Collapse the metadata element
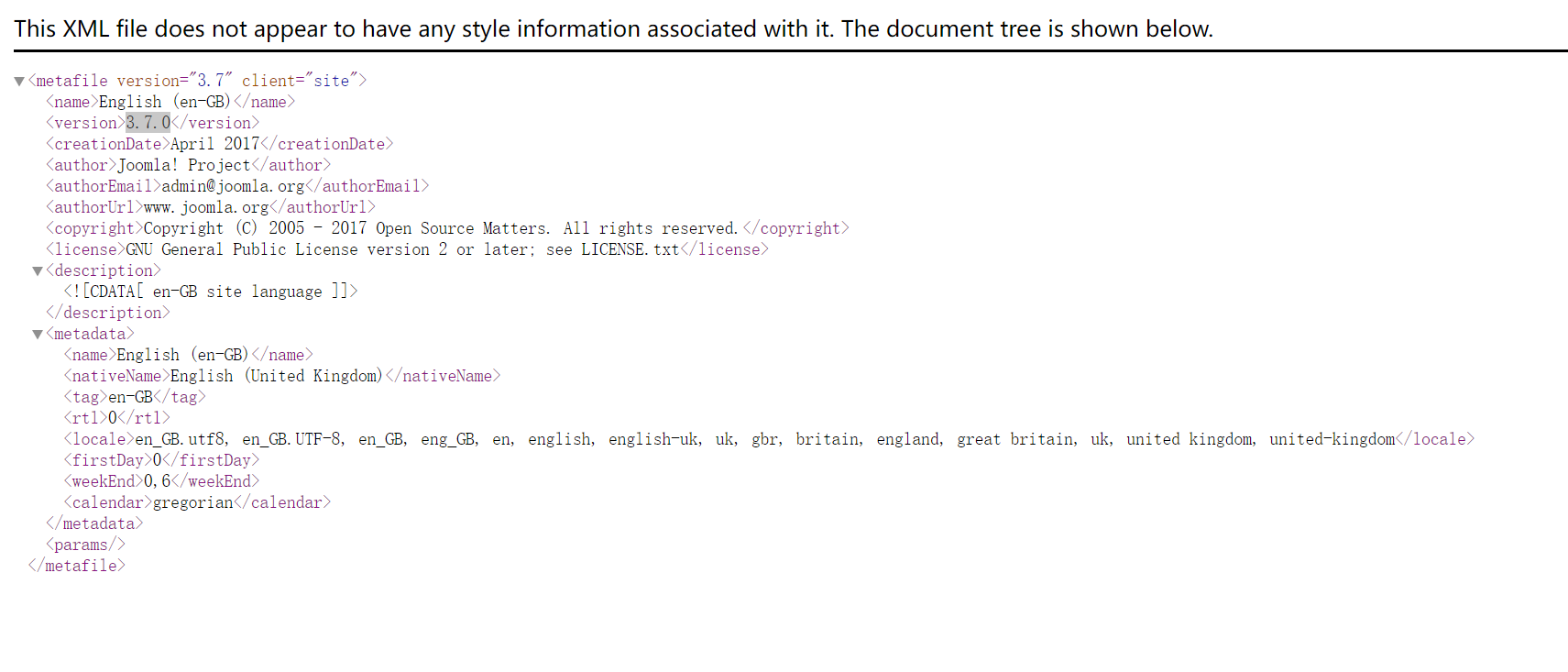Image resolution: width=1568 pixels, height=672 pixels. pos(38,335)
